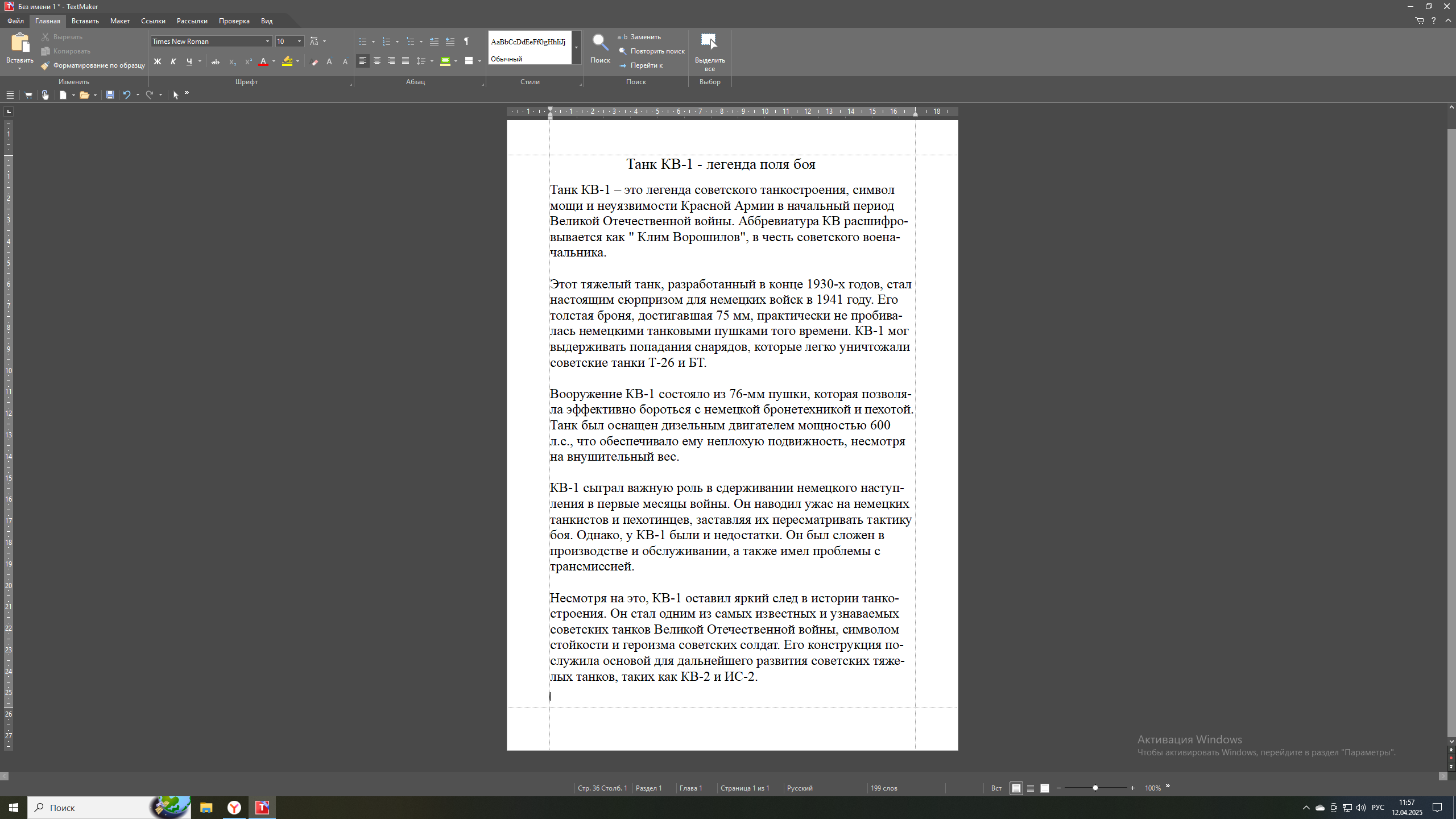
Task: Open the font size dropdown showing 10
Action: [300, 42]
